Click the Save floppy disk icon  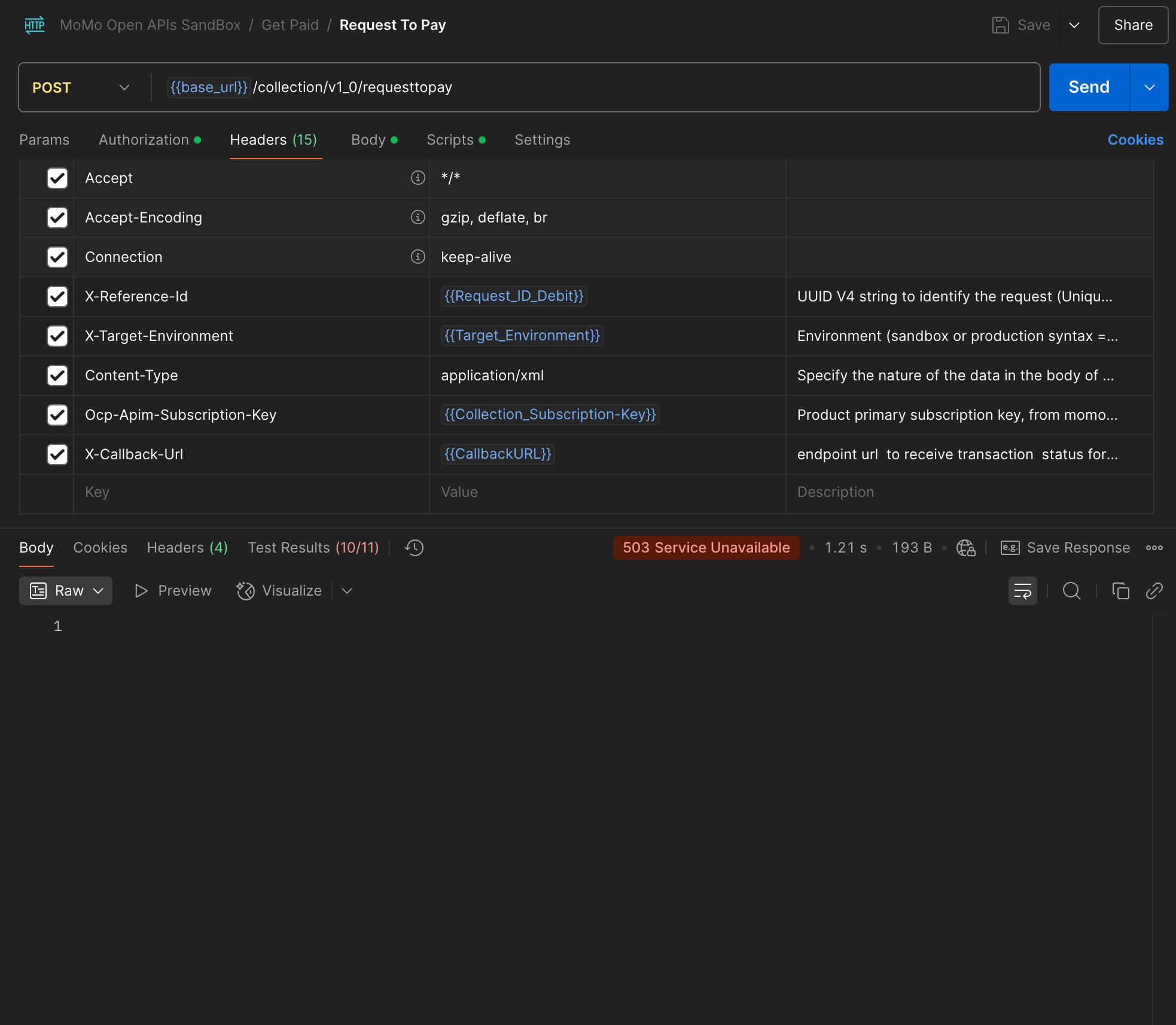coord(1000,25)
